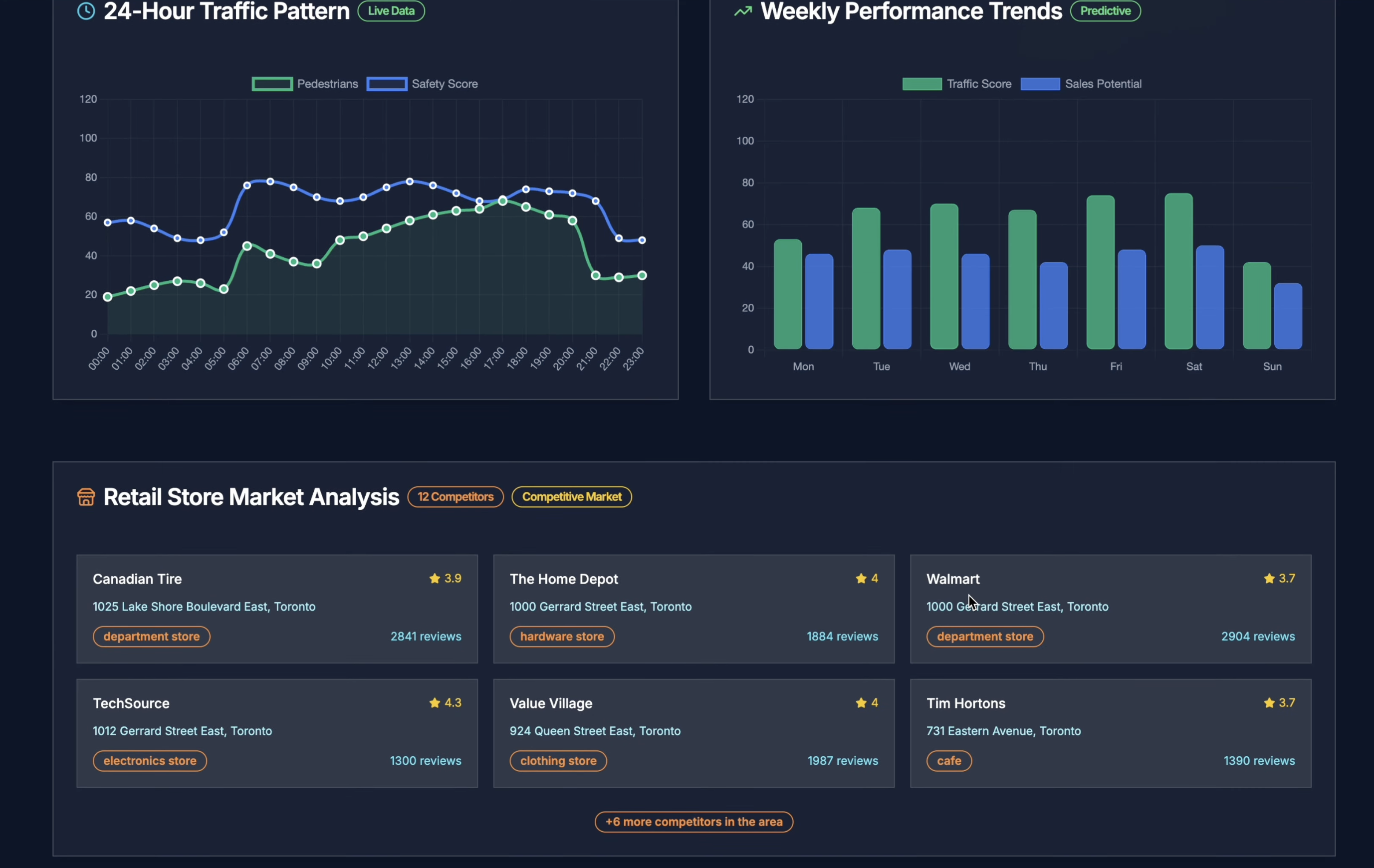This screenshot has height=868, width=1374.
Task: Click the clock icon beside 24-Hour Traffic Pattern
Action: click(86, 11)
